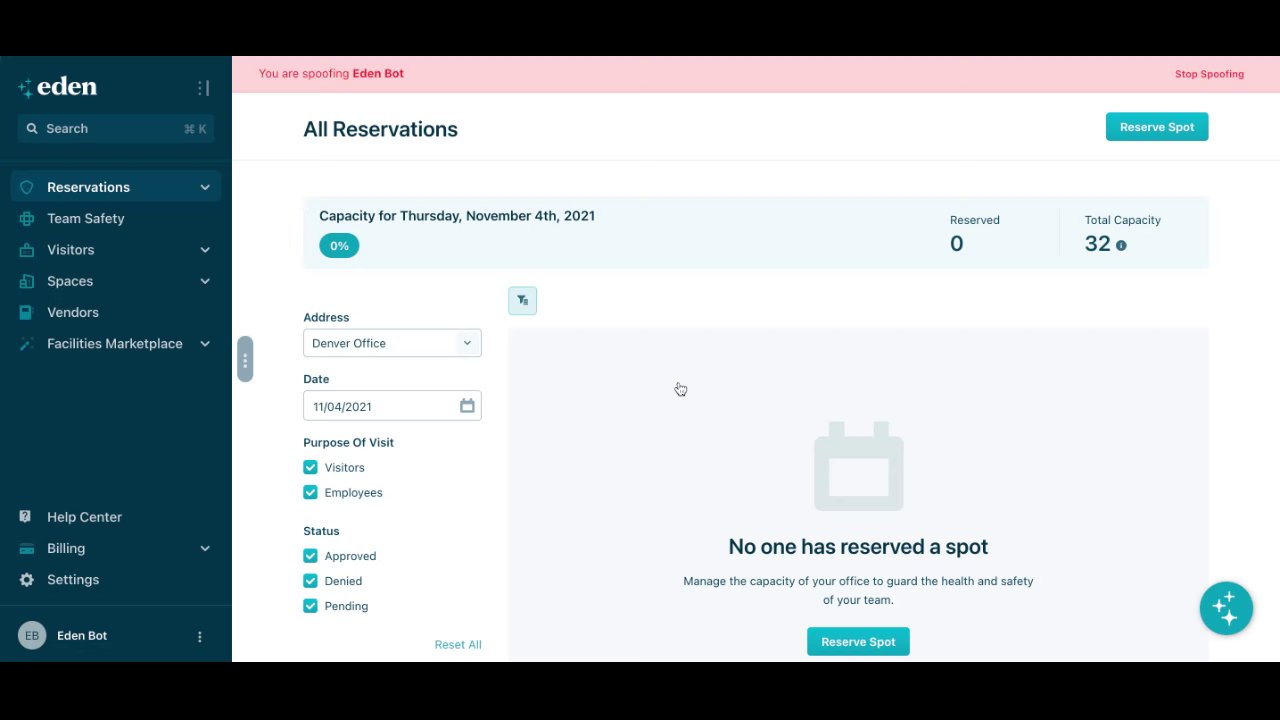
Task: Expand the Facilities Marketplace chevron
Action: 205,343
